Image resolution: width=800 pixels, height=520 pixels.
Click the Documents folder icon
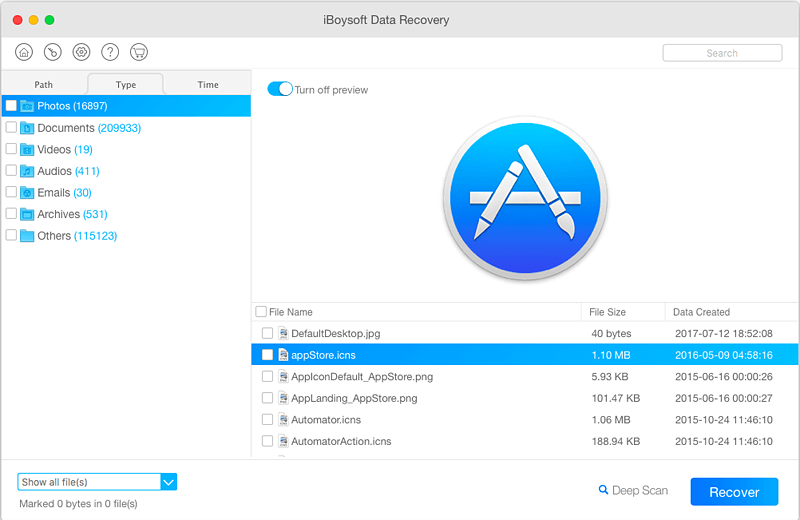click(x=27, y=128)
